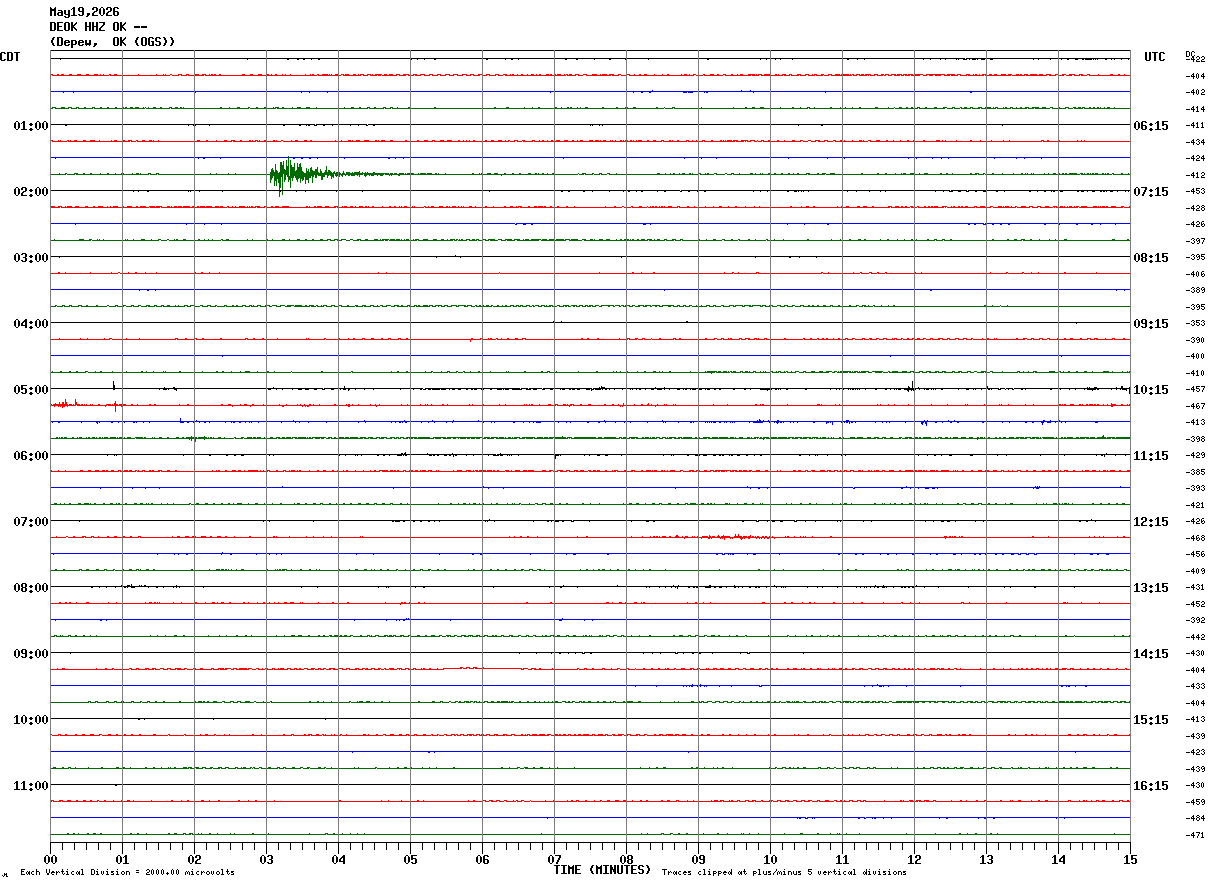Click the vertical division microvolts footnote
This screenshot has height=886, width=1210.
point(127,873)
